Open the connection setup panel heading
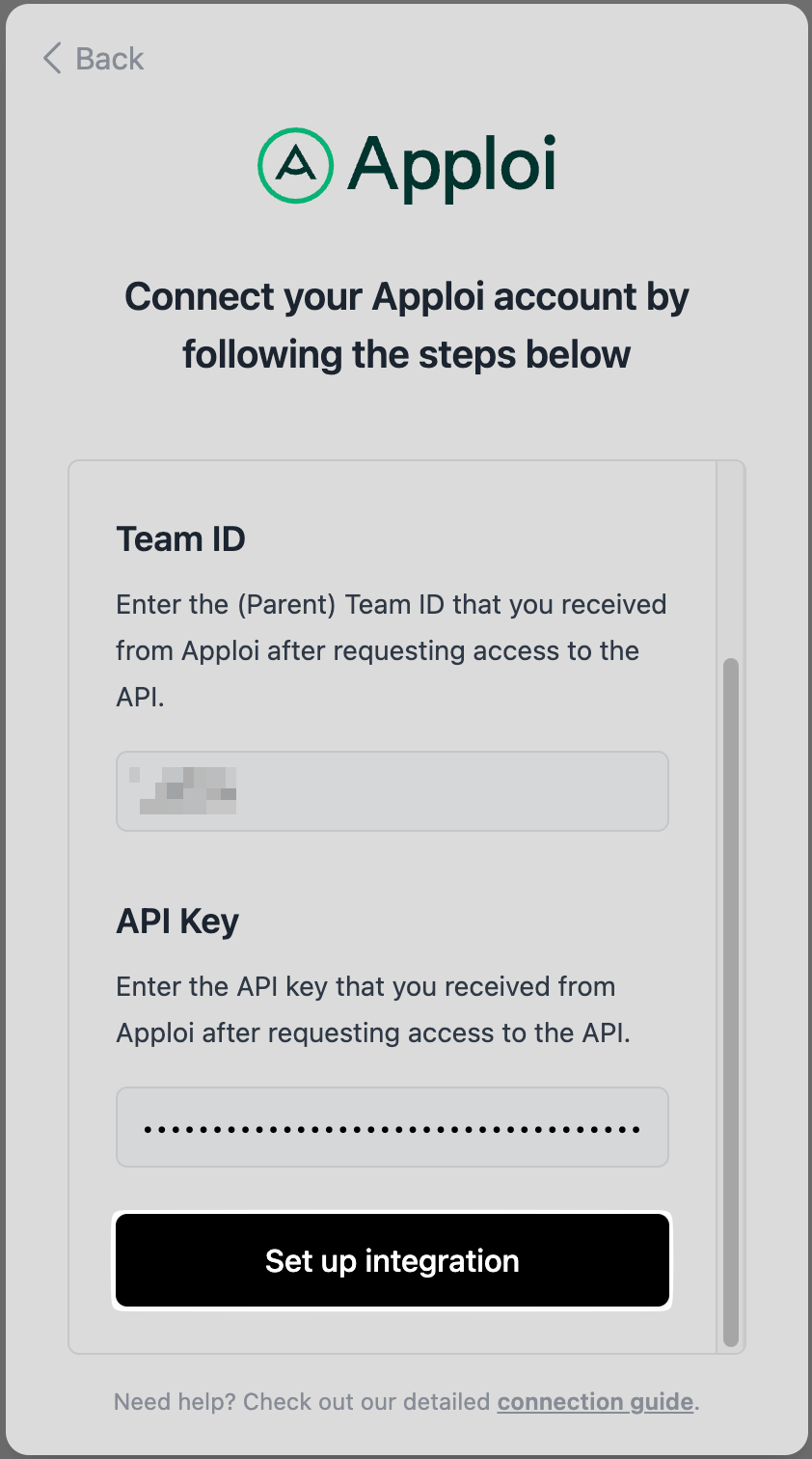The height and width of the screenshot is (1459, 812). (x=405, y=325)
